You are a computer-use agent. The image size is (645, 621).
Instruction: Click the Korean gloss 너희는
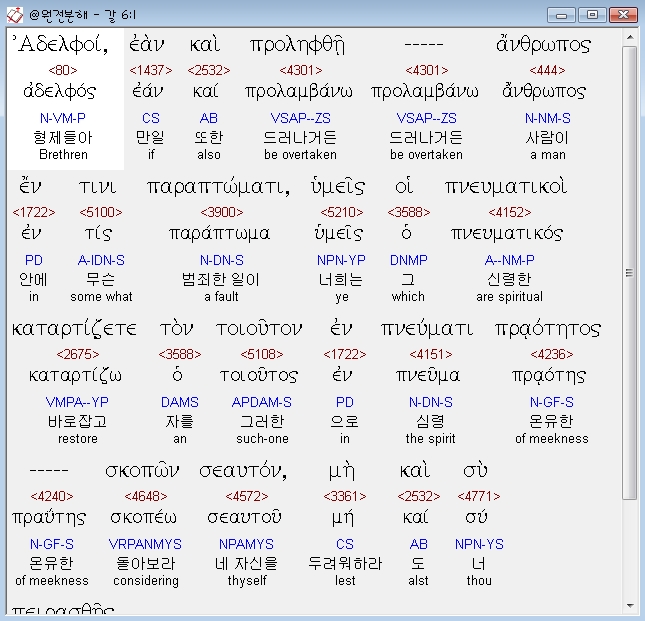[341, 280]
